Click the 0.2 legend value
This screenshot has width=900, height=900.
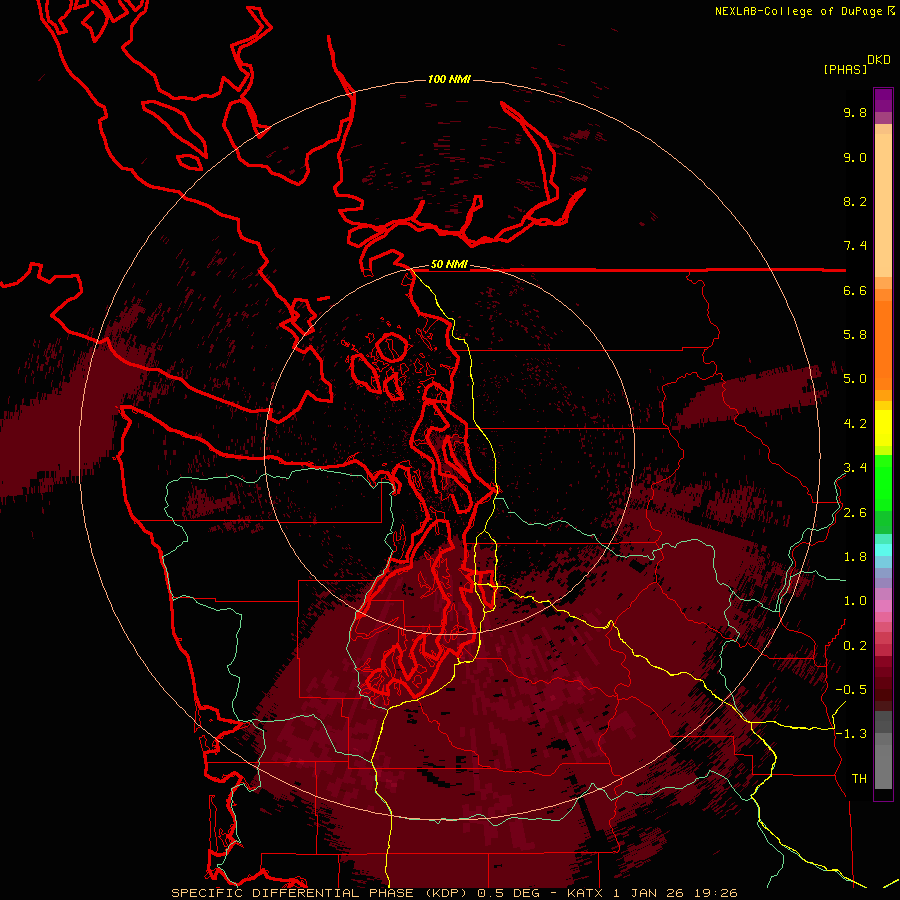(855, 646)
